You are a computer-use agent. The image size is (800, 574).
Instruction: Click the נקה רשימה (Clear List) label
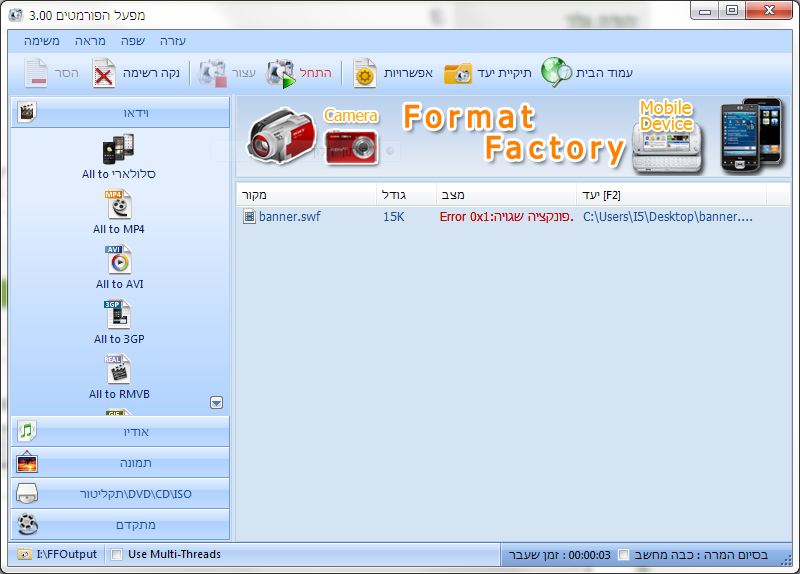(x=151, y=73)
